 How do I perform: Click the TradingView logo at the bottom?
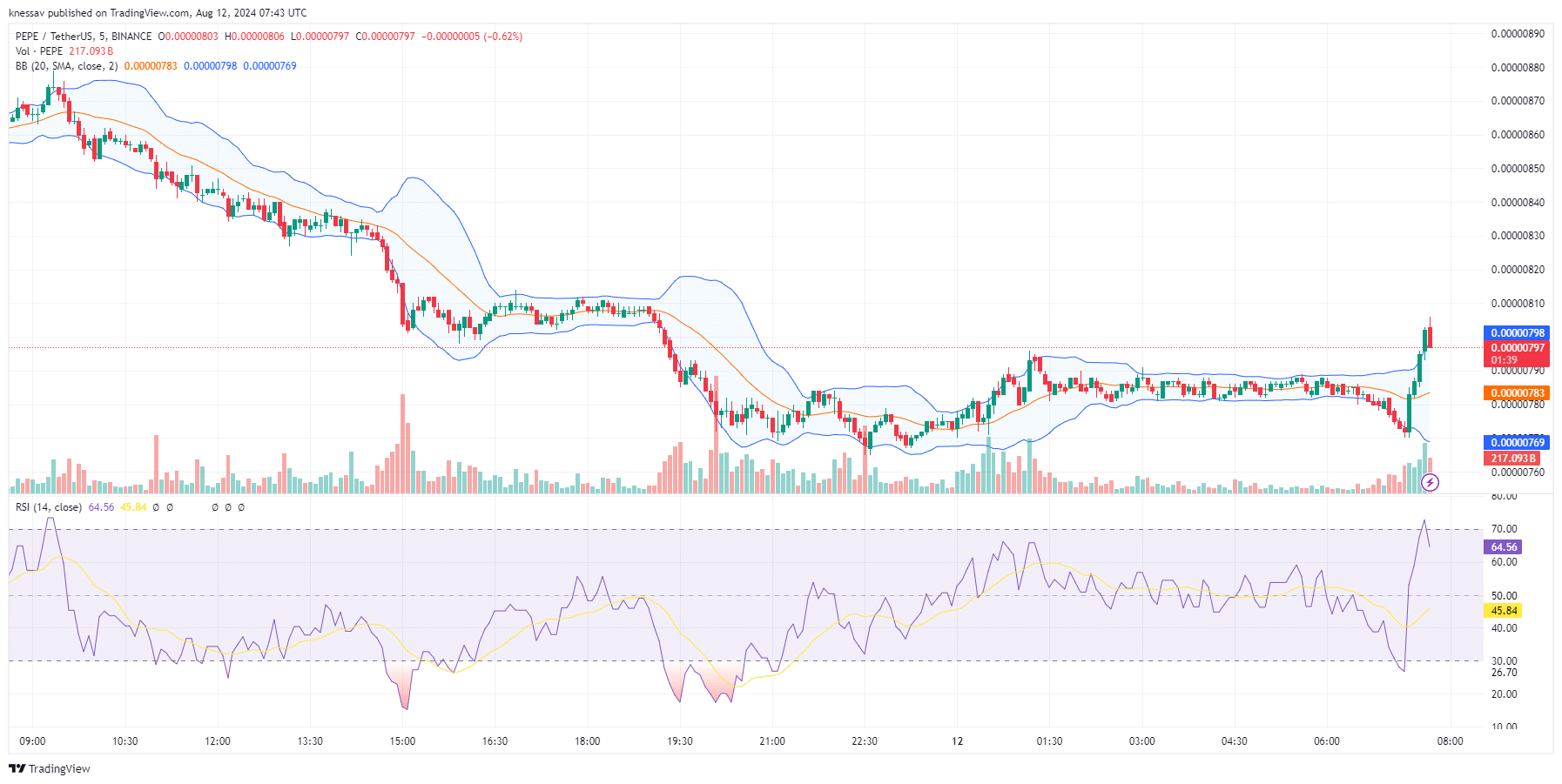pos(50,768)
